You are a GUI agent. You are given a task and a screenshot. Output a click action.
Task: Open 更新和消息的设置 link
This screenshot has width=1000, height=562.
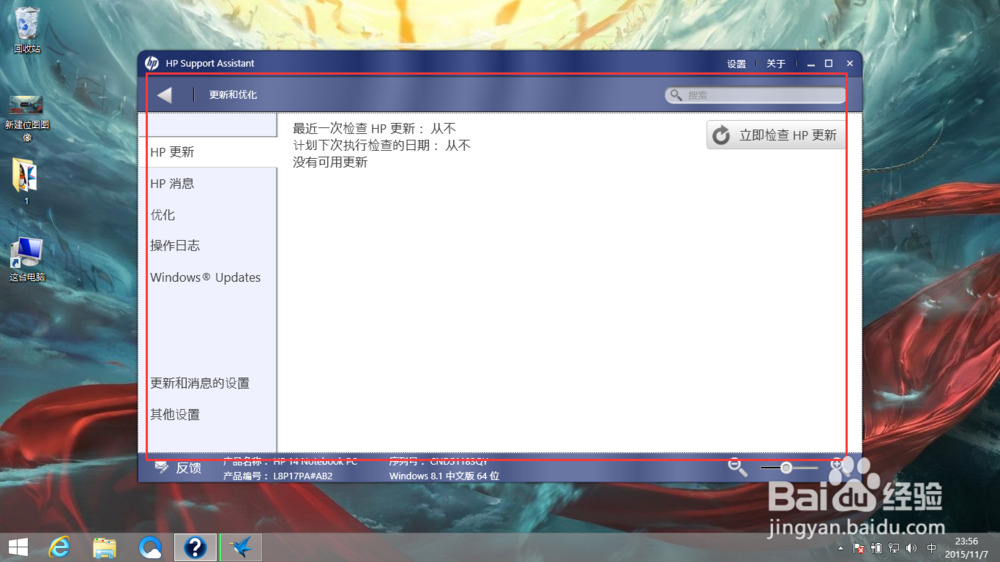click(x=200, y=383)
